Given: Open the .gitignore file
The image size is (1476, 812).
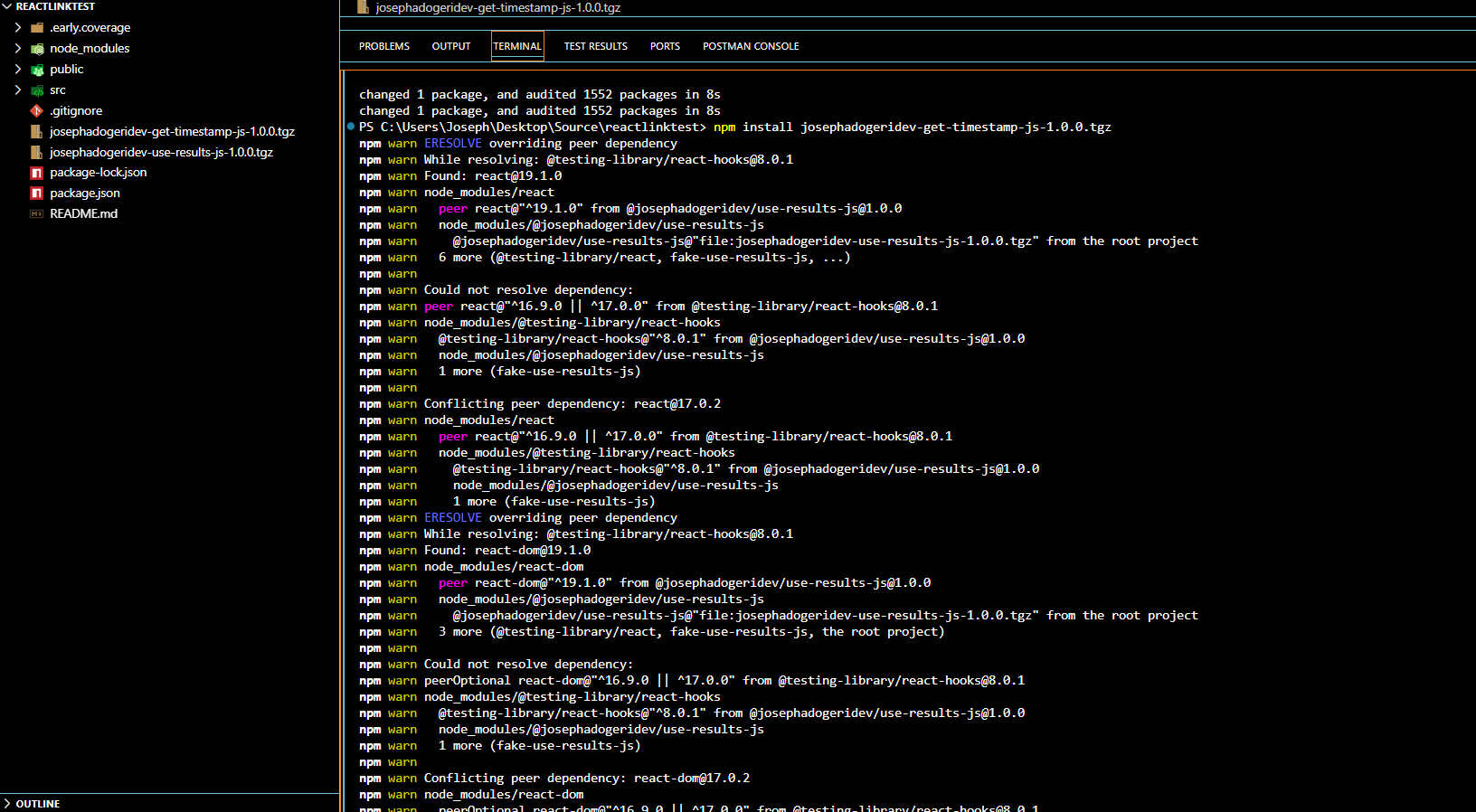Looking at the screenshot, I should pyautogui.click(x=76, y=111).
